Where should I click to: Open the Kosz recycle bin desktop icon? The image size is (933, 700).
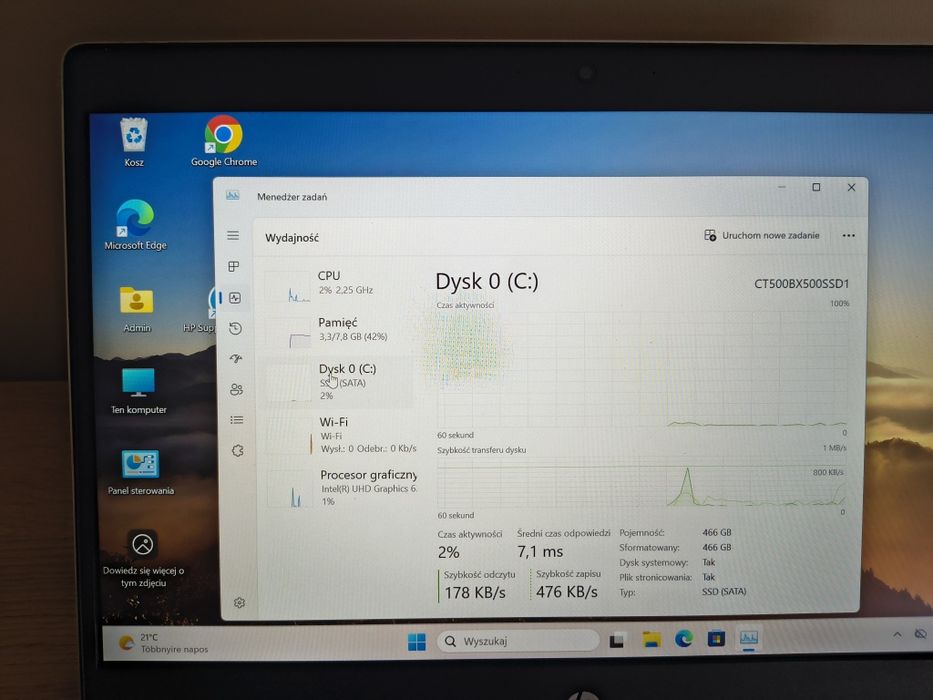coord(134,142)
